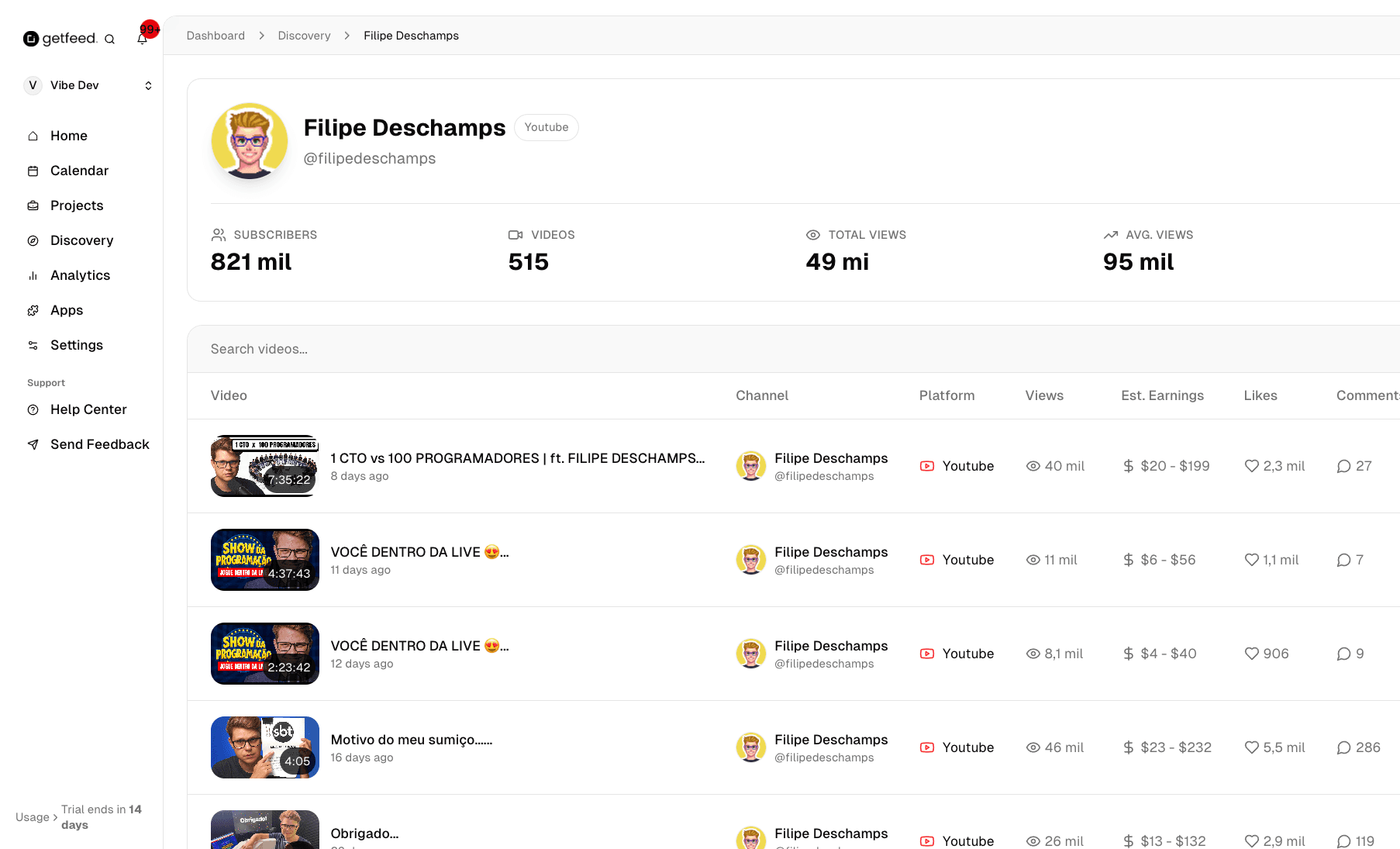Screen dimensions: 1400x849
Task: Expand the Usage panel at bottom left
Action: click(37, 817)
